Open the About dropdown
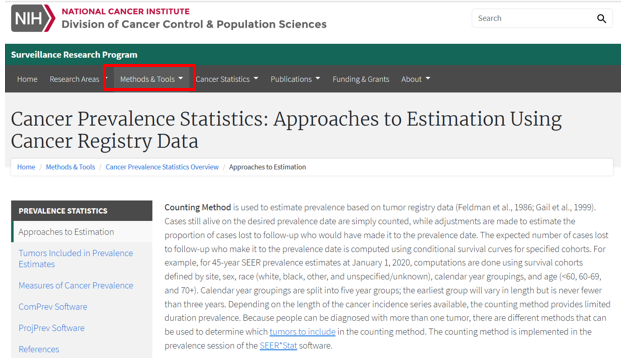The image size is (621, 361). tap(415, 79)
